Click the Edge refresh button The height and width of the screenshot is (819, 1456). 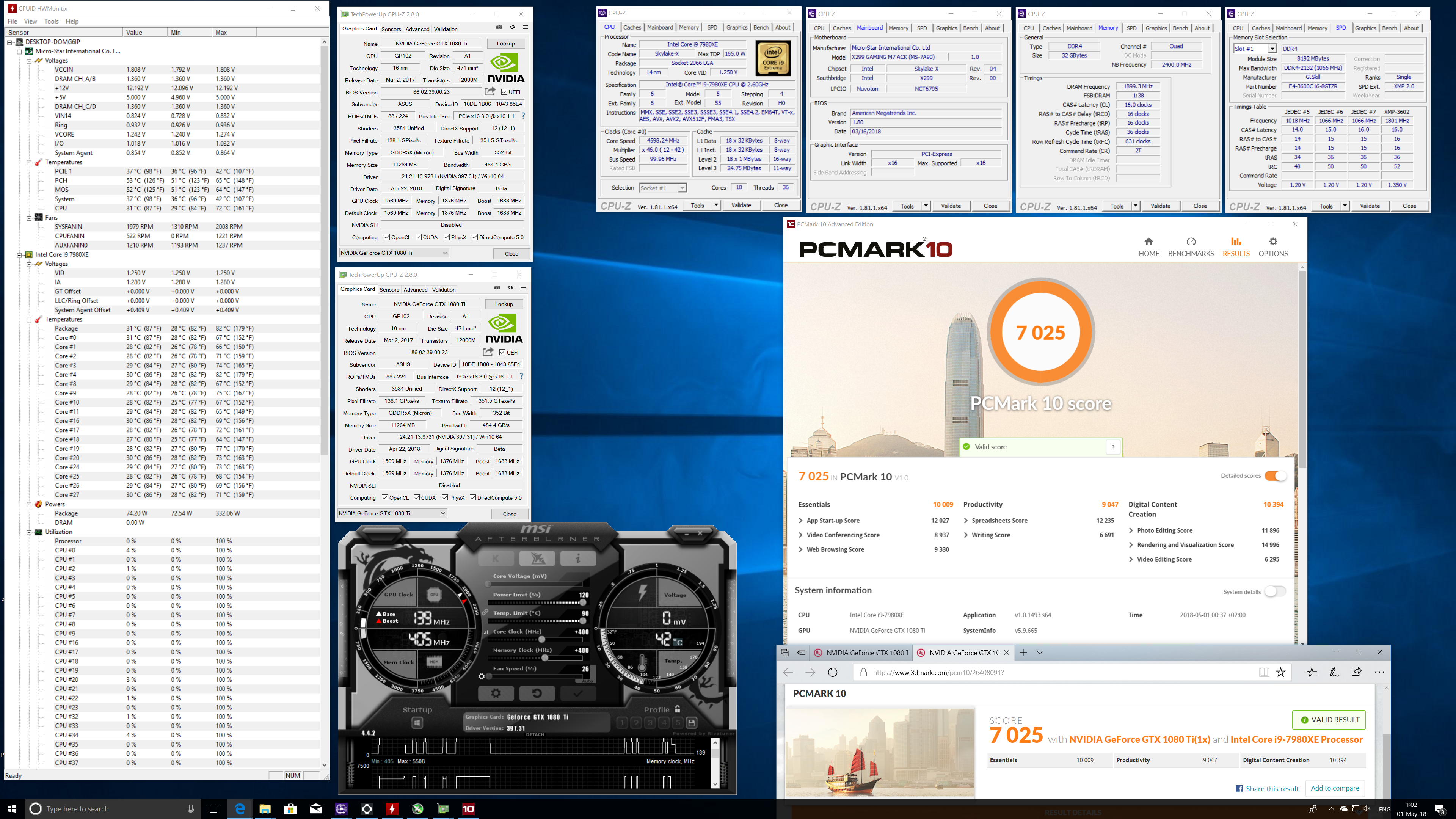[x=833, y=672]
